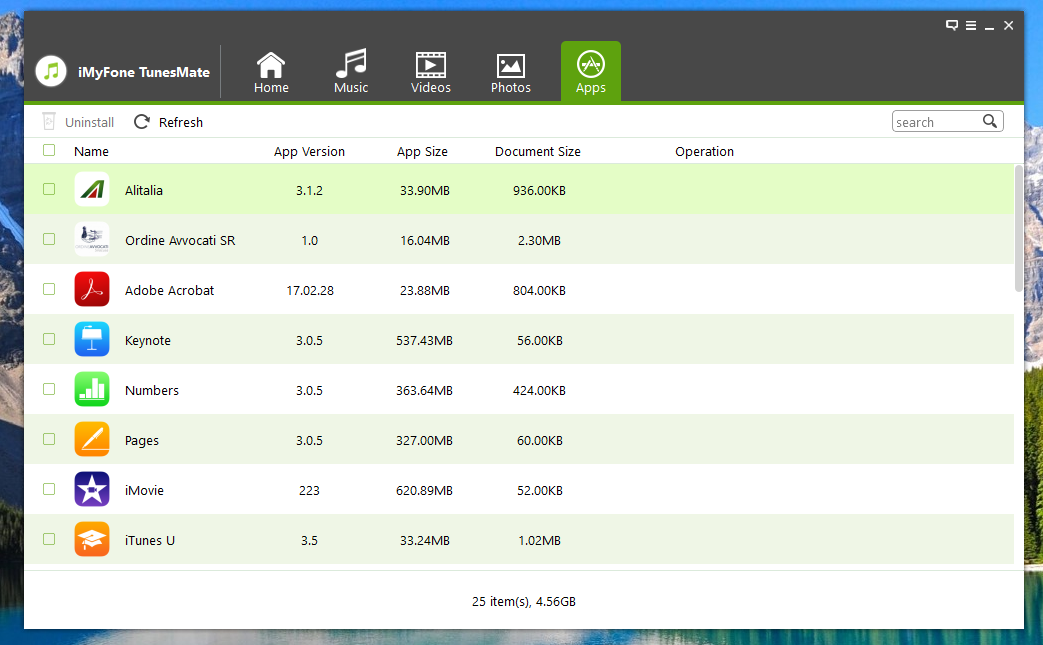Click the Numbers app icon
The height and width of the screenshot is (645, 1043).
(x=92, y=389)
